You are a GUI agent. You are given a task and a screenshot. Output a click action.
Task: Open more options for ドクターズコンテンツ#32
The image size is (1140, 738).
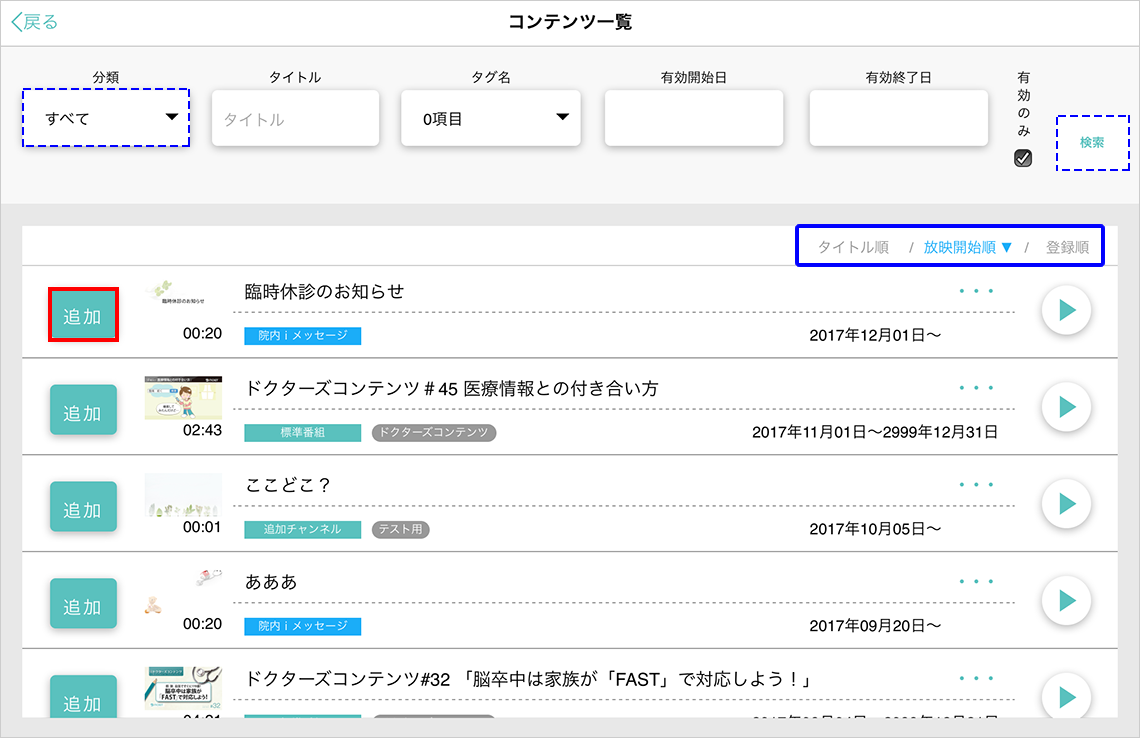(x=976, y=678)
